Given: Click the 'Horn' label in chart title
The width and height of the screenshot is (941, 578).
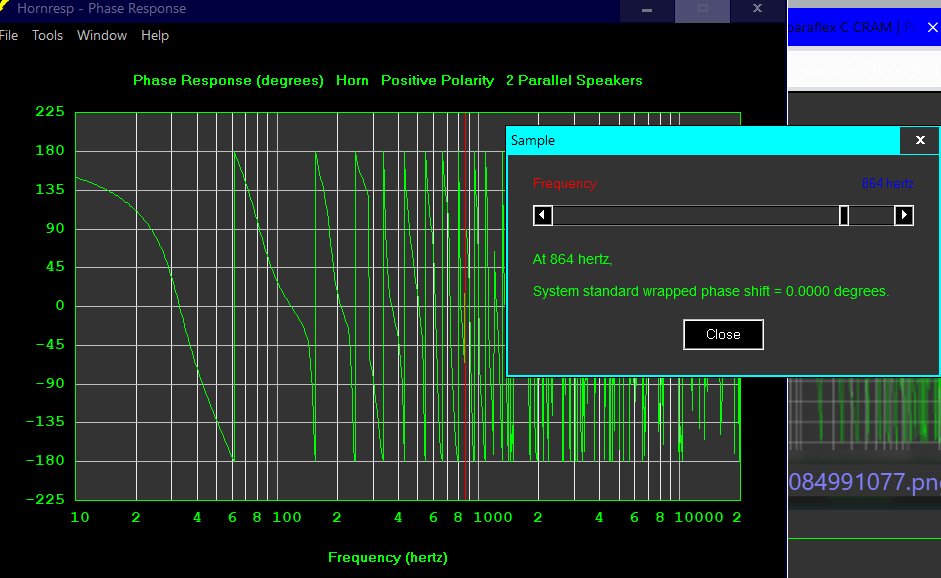Looking at the screenshot, I should 352,80.
